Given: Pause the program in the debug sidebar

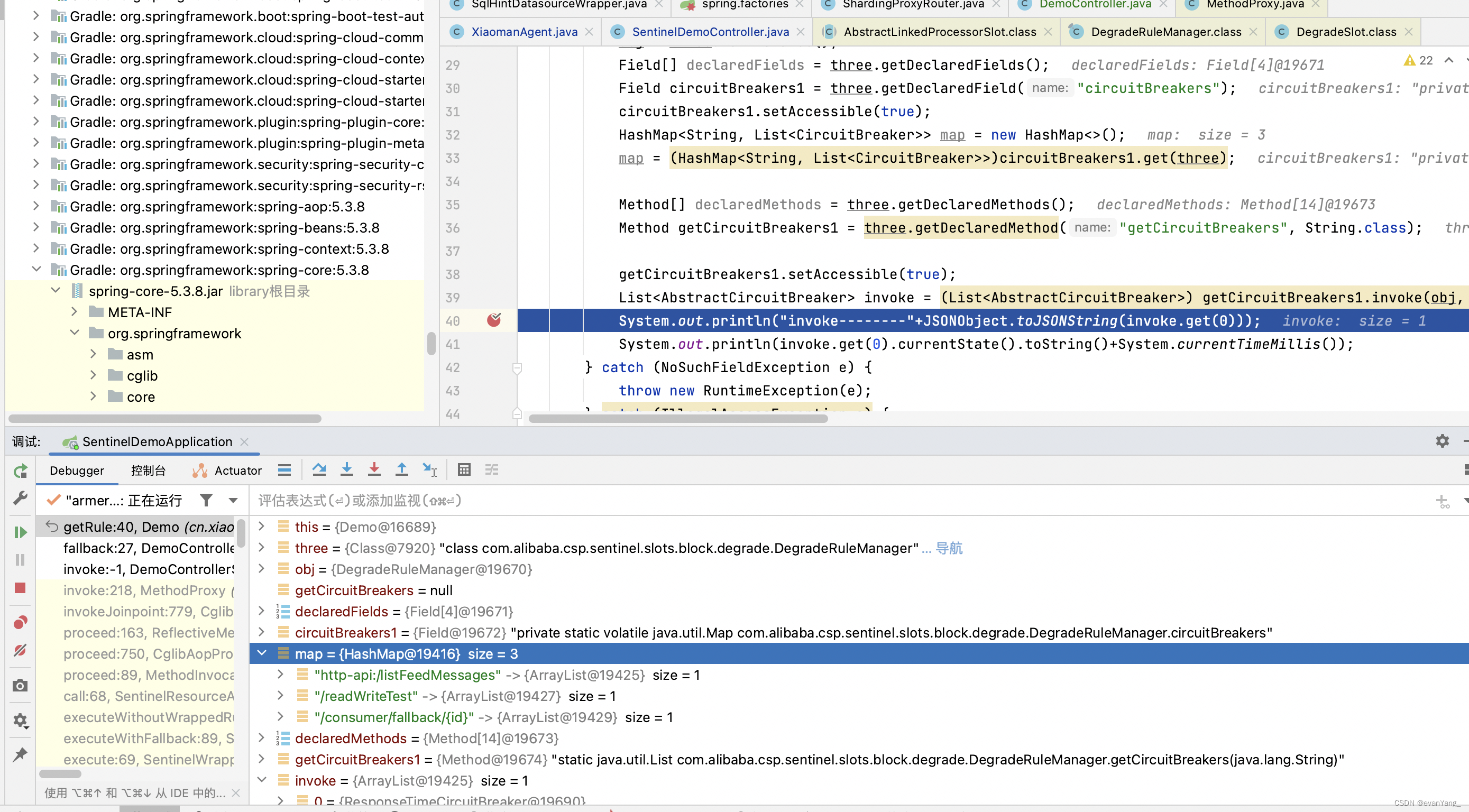Looking at the screenshot, I should coord(21,559).
